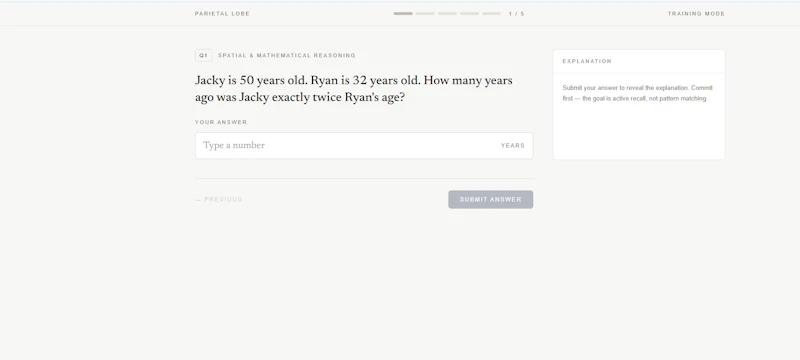Click 'Spatial & Mathematical Reasoning' category label

(287, 56)
